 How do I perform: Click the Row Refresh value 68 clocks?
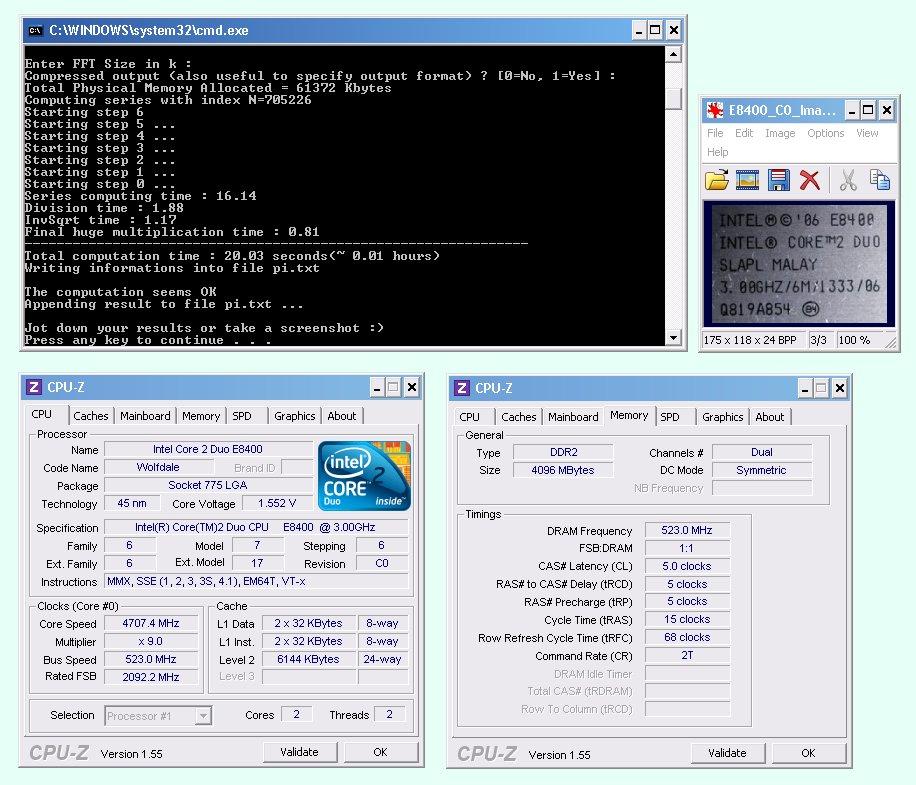coord(687,638)
